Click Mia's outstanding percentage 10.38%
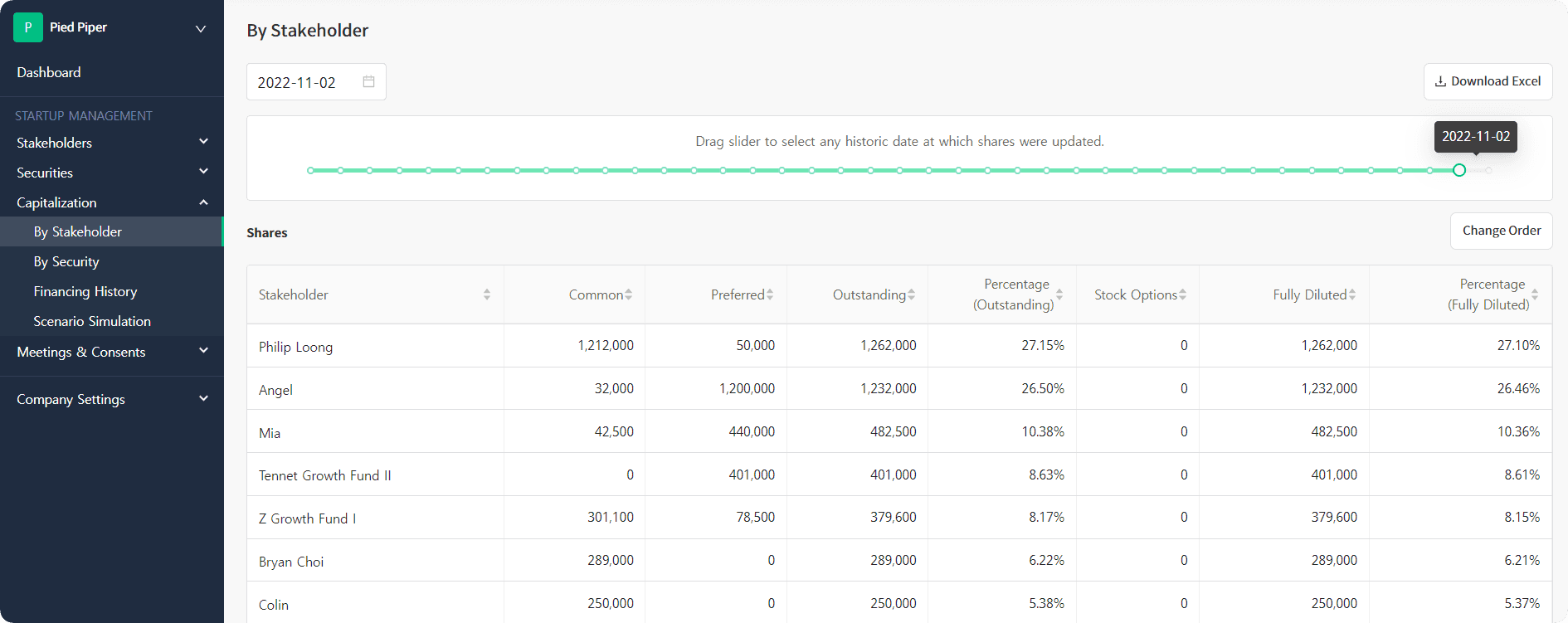Viewport: 1568px width, 623px height. [1043, 431]
